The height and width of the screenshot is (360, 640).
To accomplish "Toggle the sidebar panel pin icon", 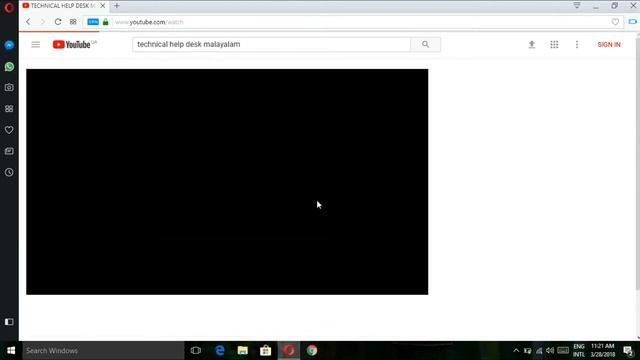I will click(x=9, y=322).
